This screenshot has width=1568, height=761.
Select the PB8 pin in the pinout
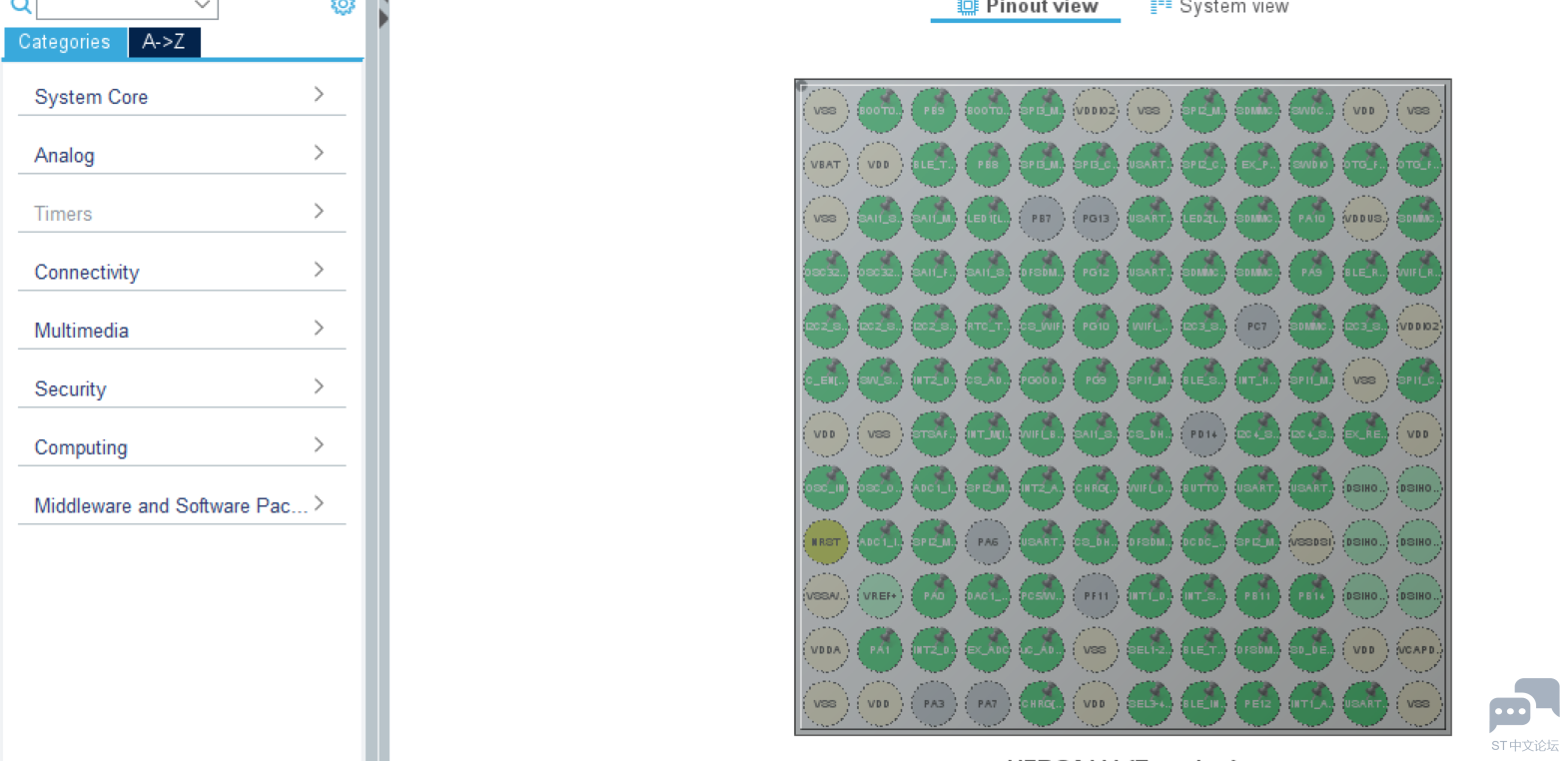pyautogui.click(x=988, y=165)
